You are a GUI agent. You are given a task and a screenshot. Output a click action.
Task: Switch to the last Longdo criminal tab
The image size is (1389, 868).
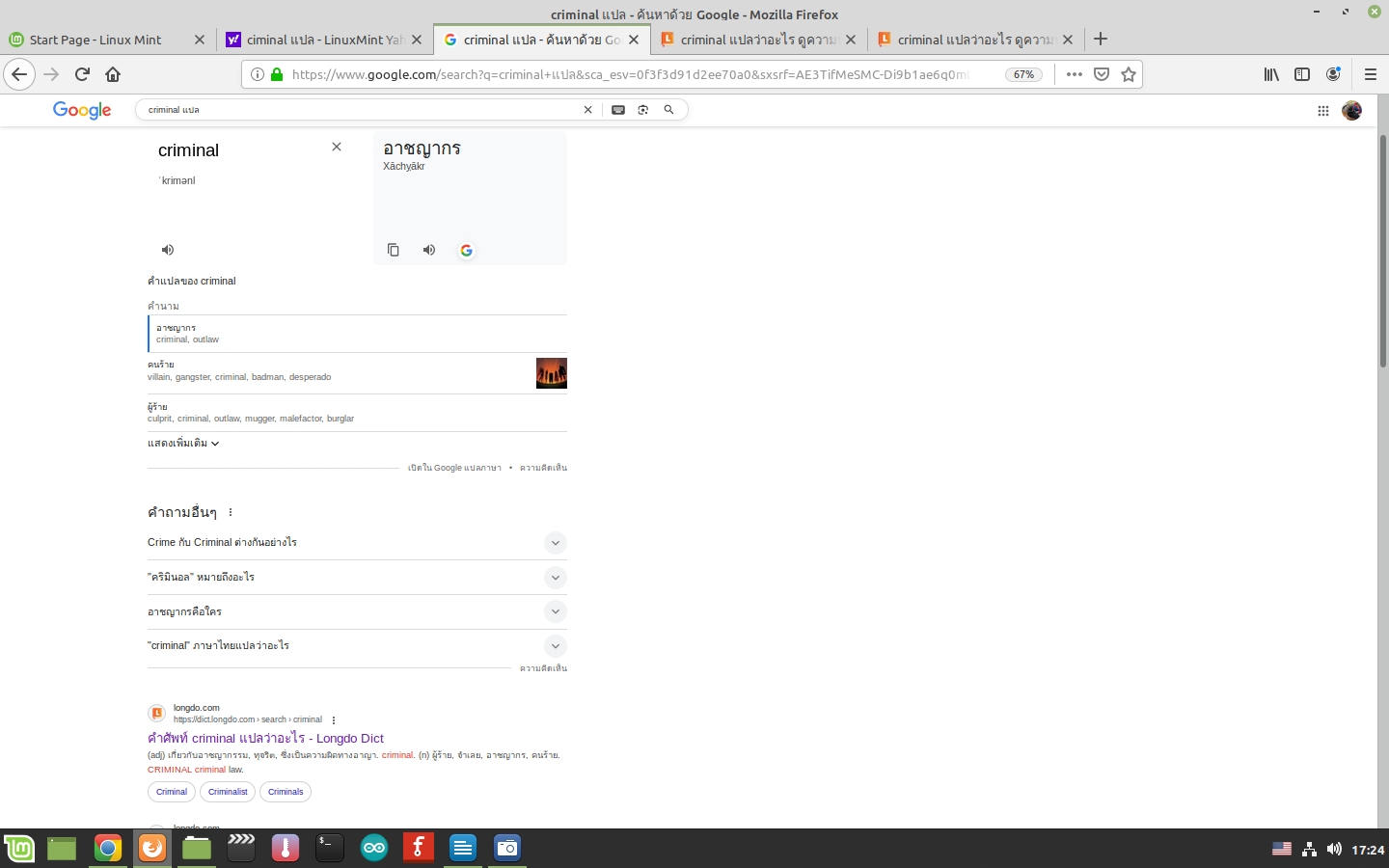tap(976, 40)
